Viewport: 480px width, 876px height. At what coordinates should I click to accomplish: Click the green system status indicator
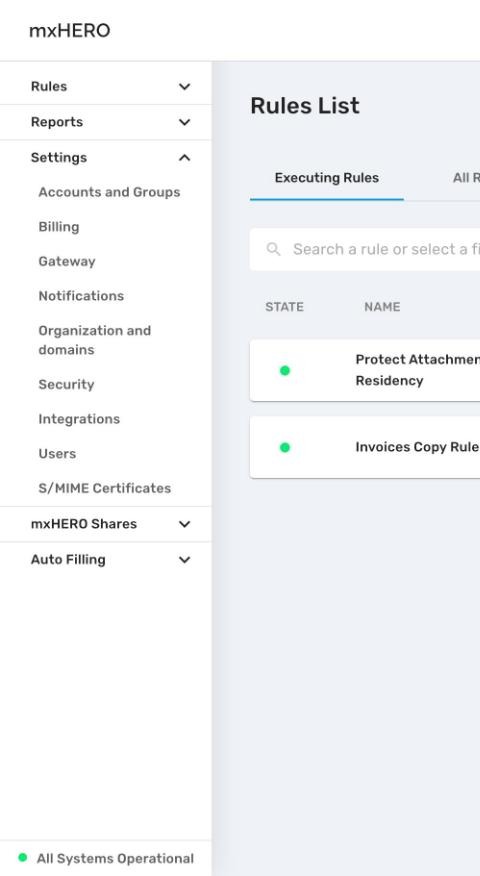tap(22, 858)
